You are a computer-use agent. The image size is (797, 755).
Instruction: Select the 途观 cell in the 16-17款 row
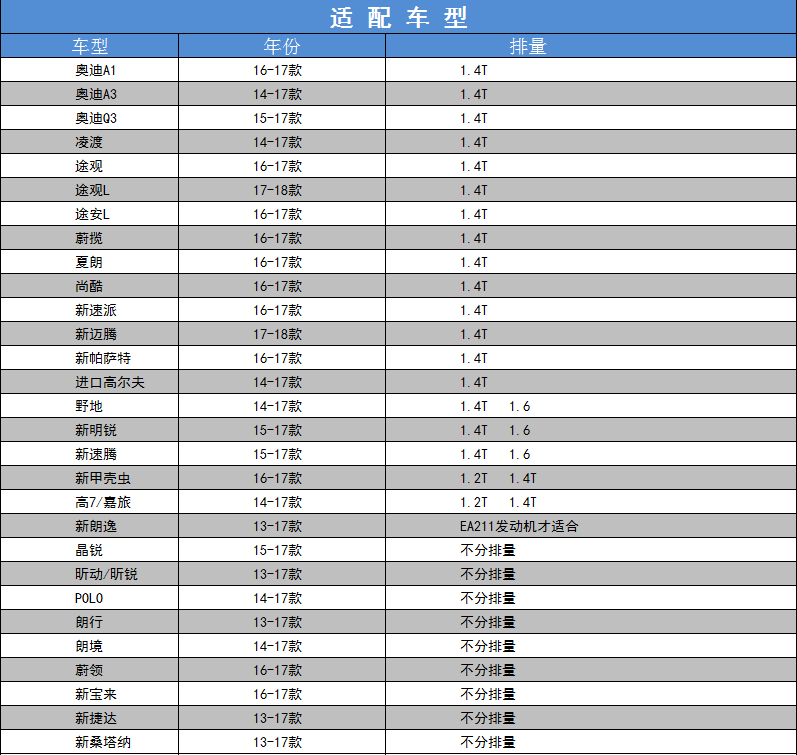[x=89, y=166]
